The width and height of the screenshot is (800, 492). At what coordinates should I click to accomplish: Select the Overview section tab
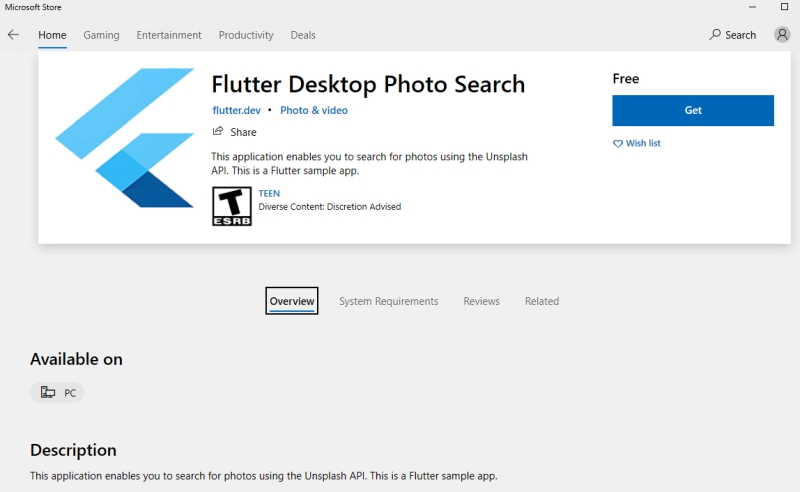pos(292,301)
